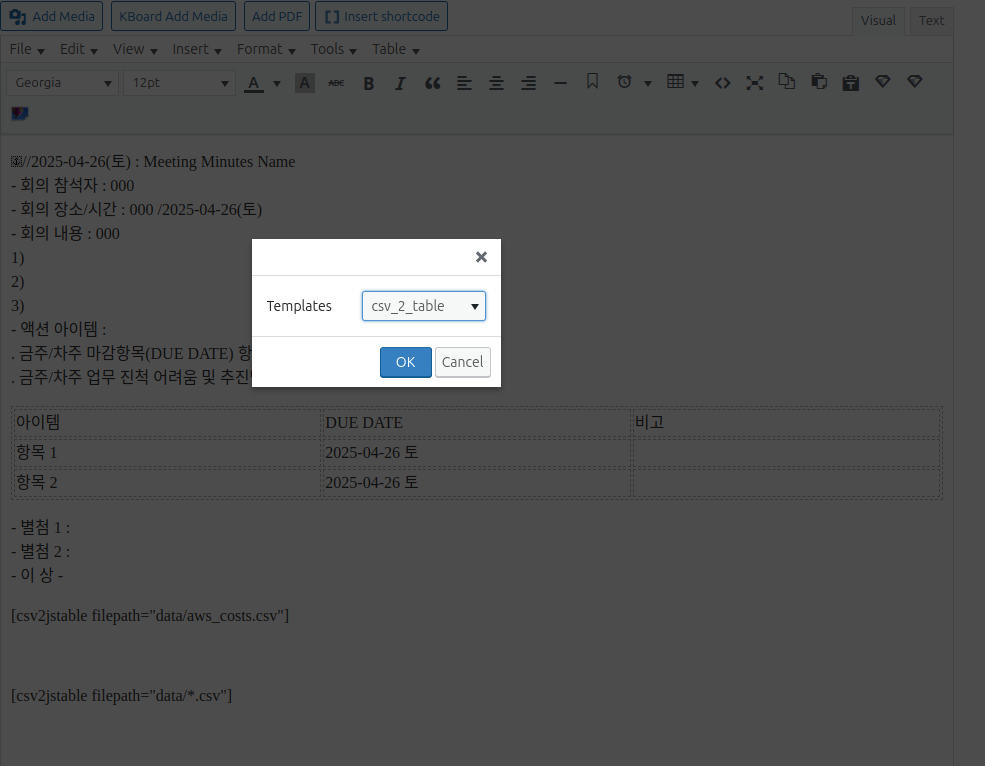Toggle blockquote formatting
985x766 pixels.
(x=432, y=83)
